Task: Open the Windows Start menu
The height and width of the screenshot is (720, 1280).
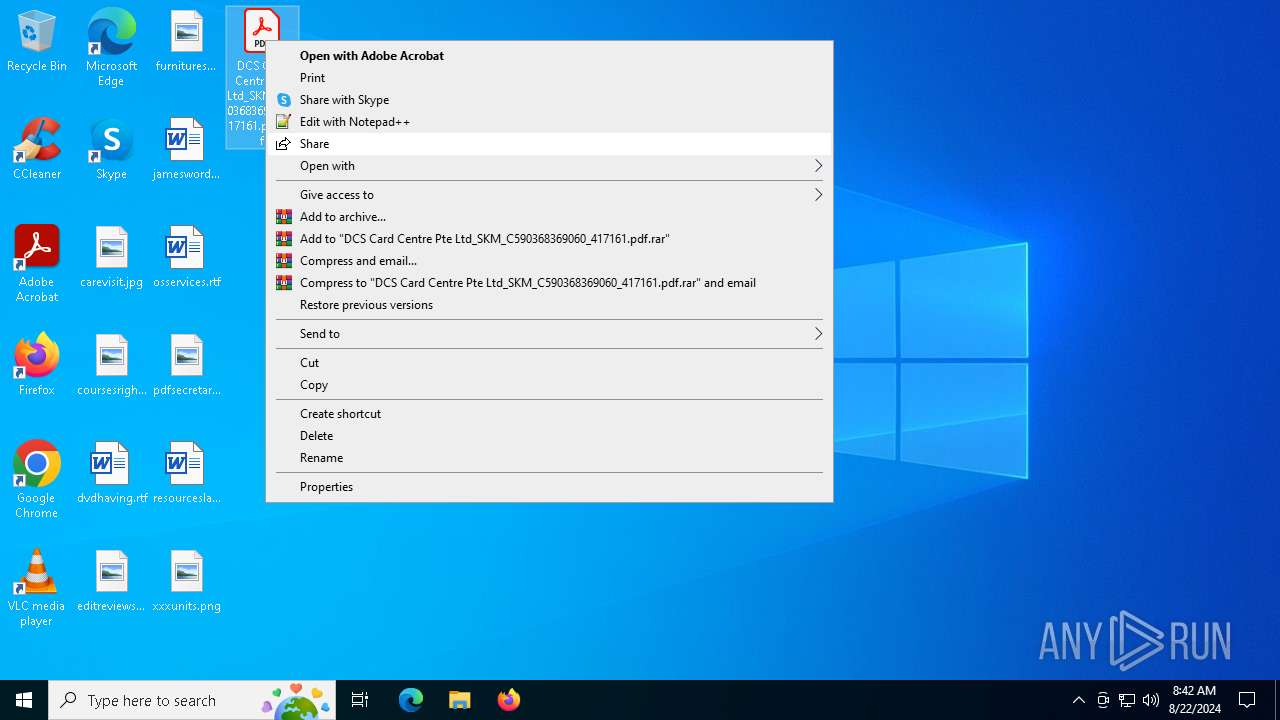Action: click(x=24, y=700)
